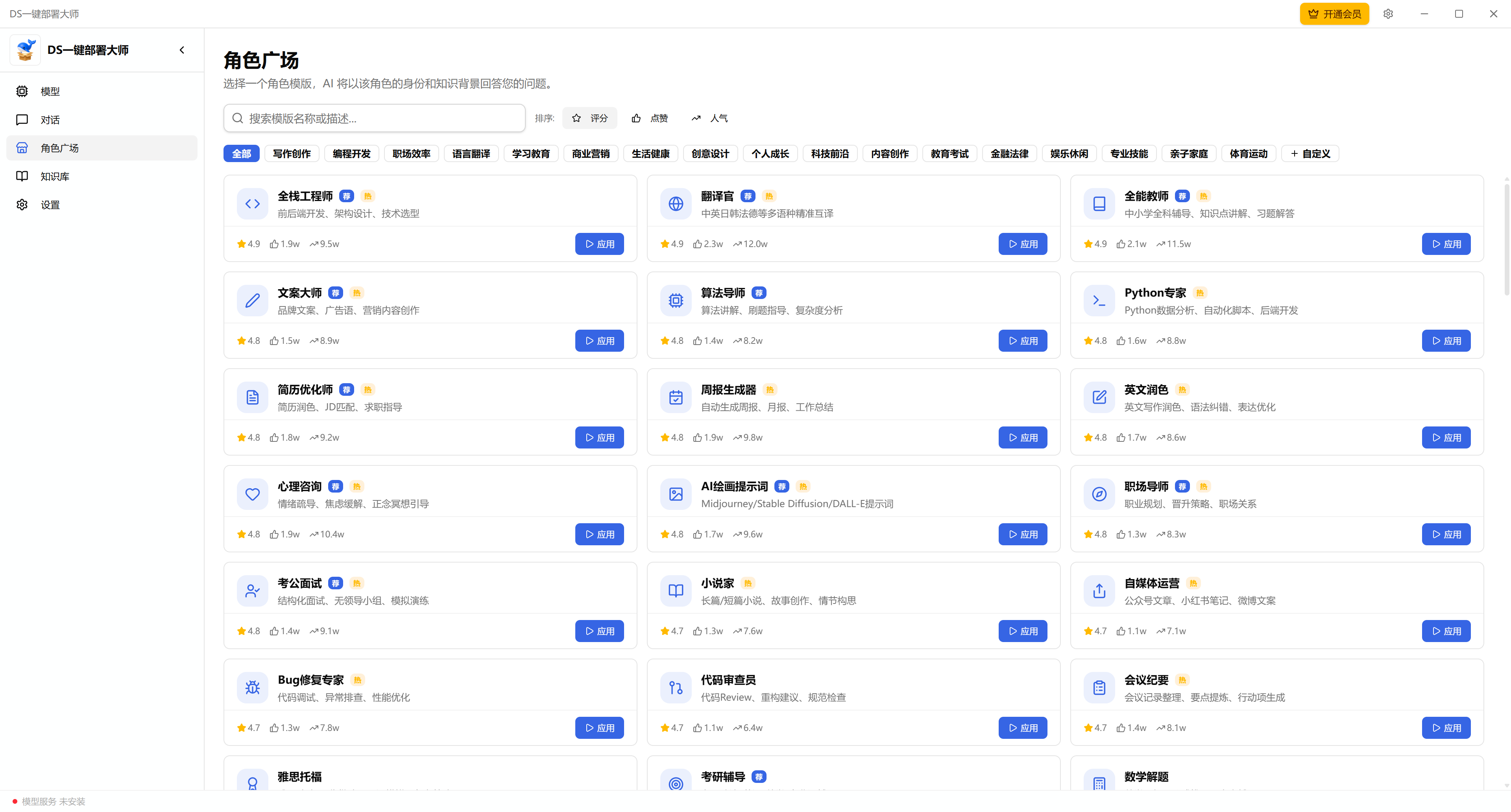Click the 心理咨询 heart icon

point(253,494)
